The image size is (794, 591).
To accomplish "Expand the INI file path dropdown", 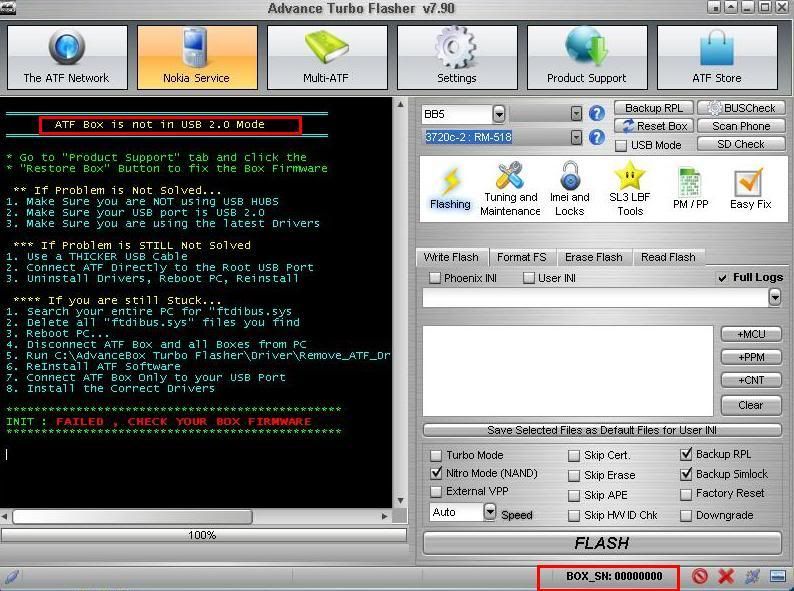I will (775, 297).
